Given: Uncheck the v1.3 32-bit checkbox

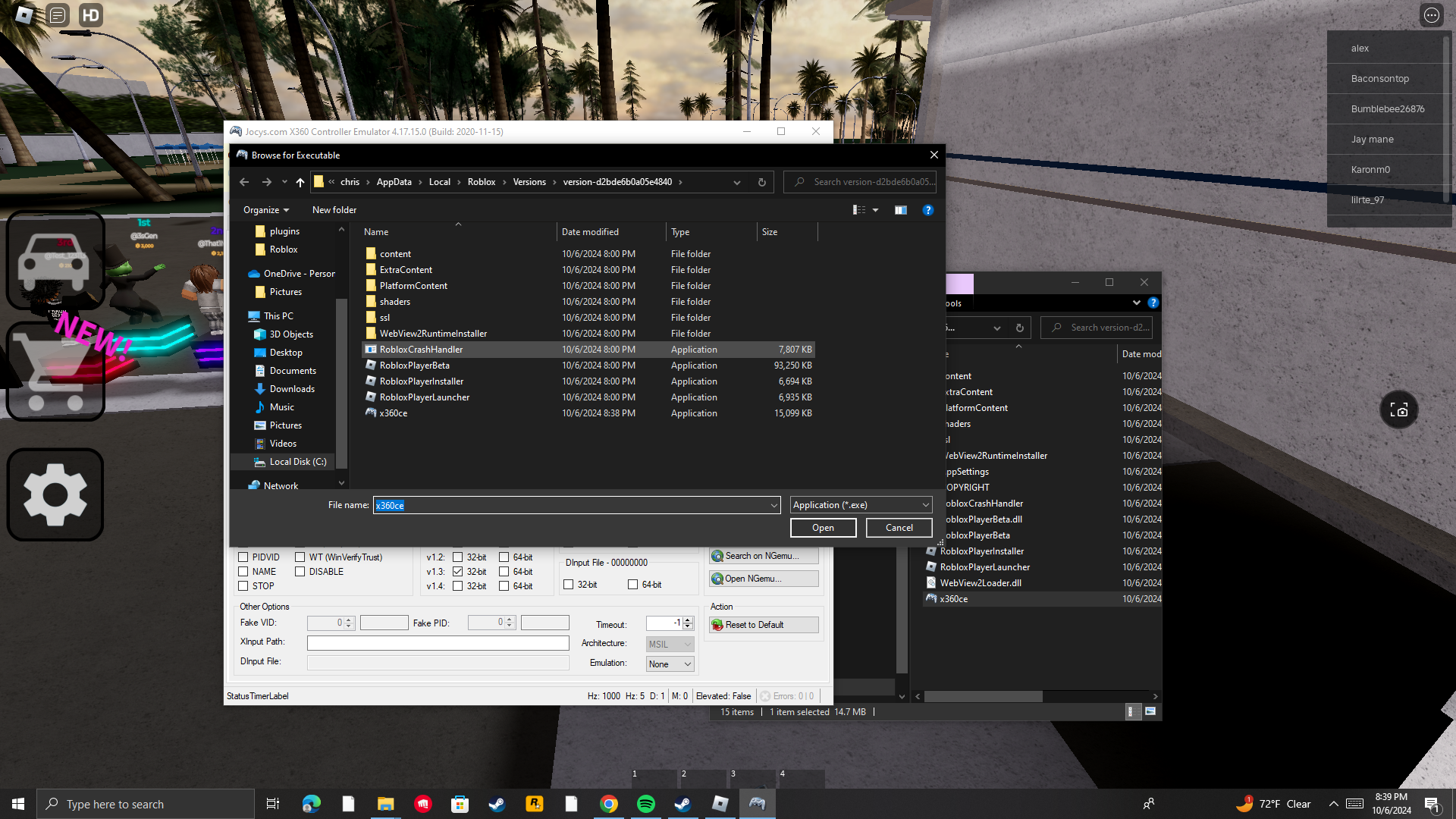Looking at the screenshot, I should tap(457, 572).
